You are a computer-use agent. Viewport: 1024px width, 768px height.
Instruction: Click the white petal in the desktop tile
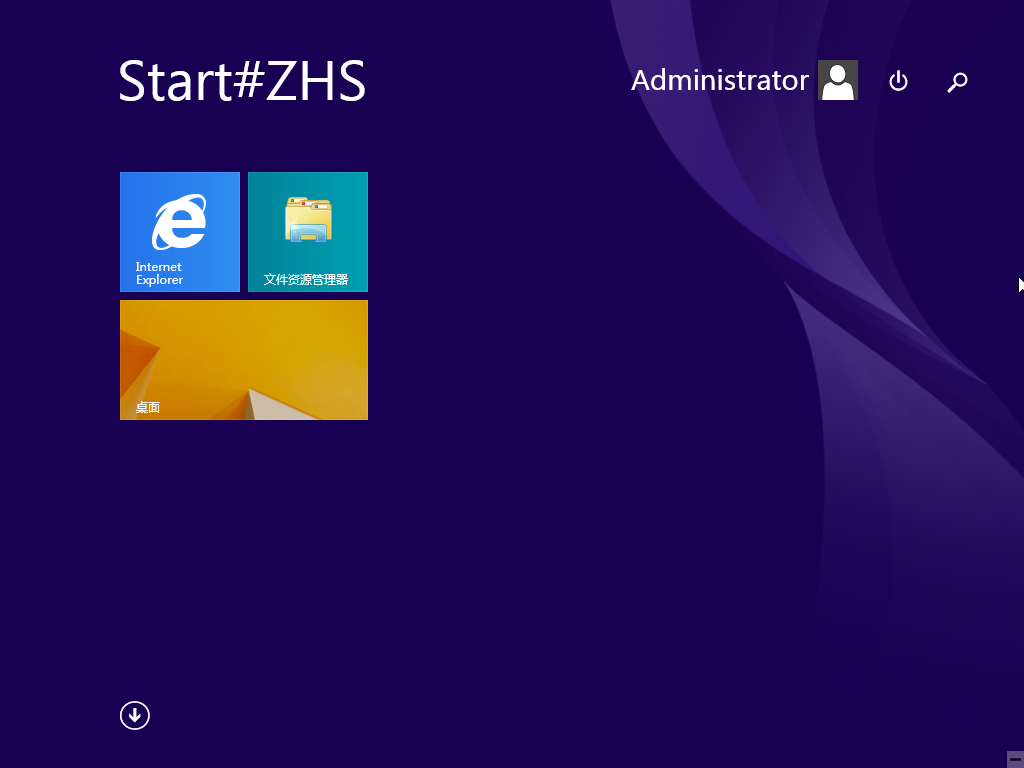[272, 405]
